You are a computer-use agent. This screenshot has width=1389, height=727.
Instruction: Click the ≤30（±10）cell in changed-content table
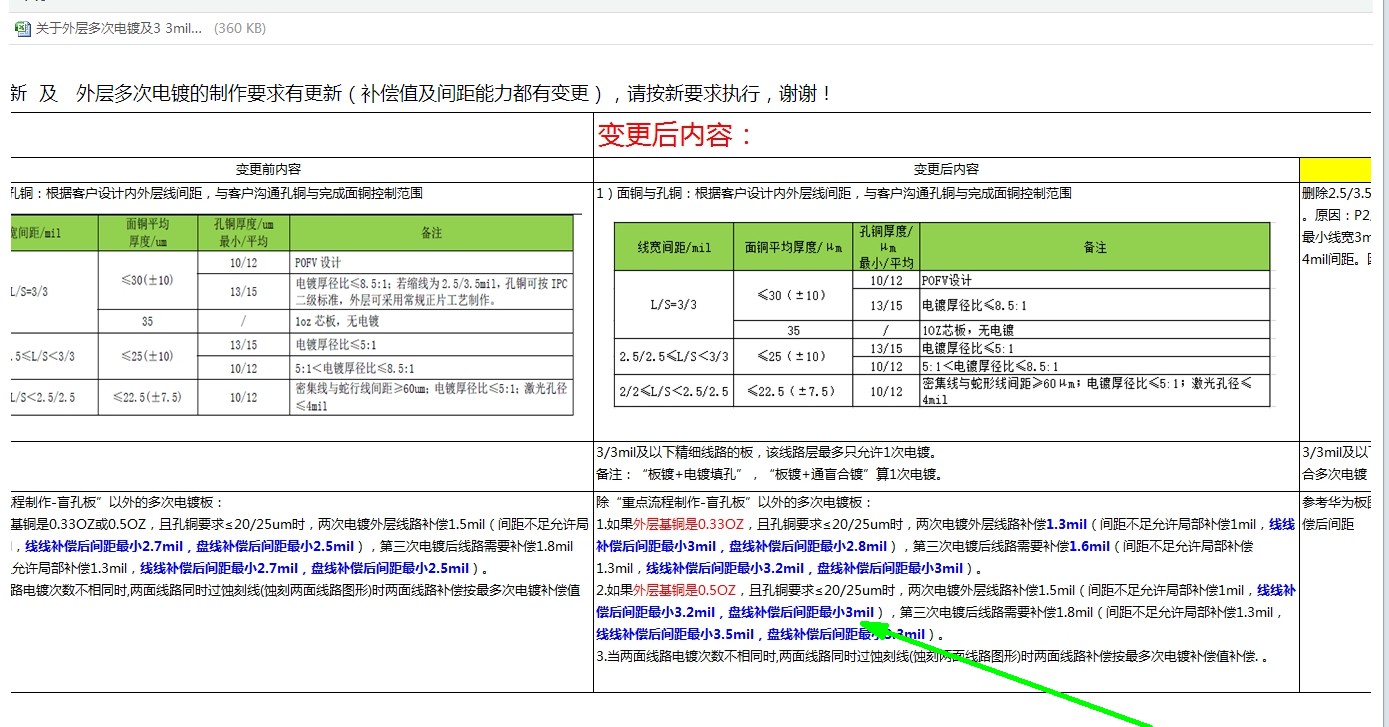point(793,295)
